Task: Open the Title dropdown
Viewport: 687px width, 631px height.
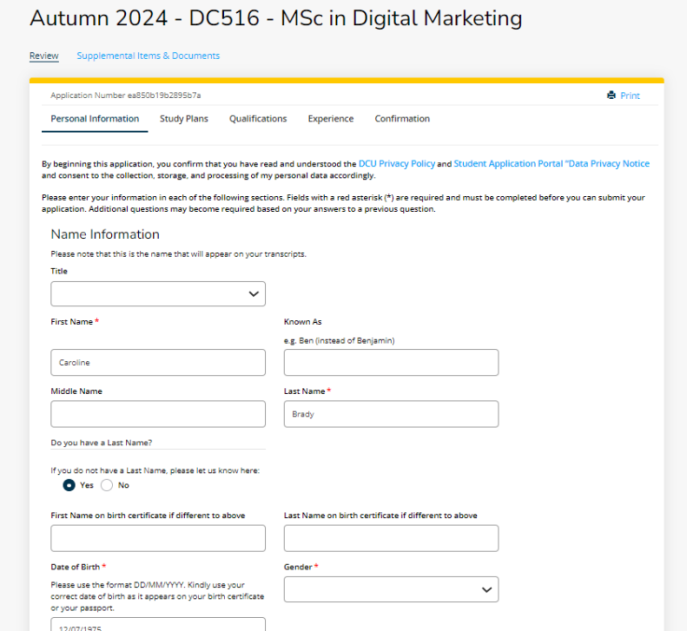Action: click(x=158, y=293)
